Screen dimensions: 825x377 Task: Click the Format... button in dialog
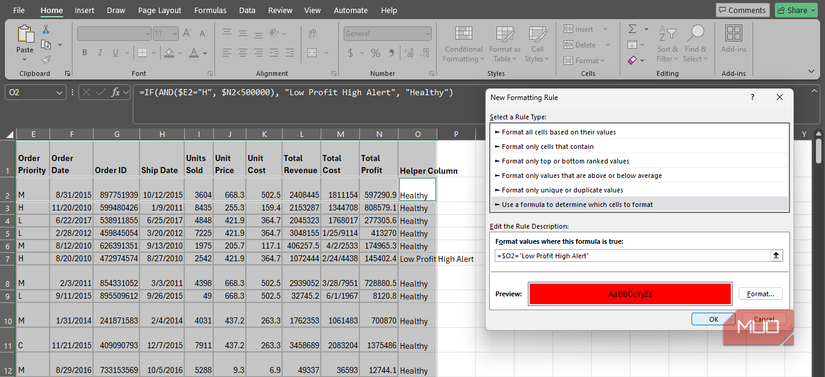coord(760,294)
